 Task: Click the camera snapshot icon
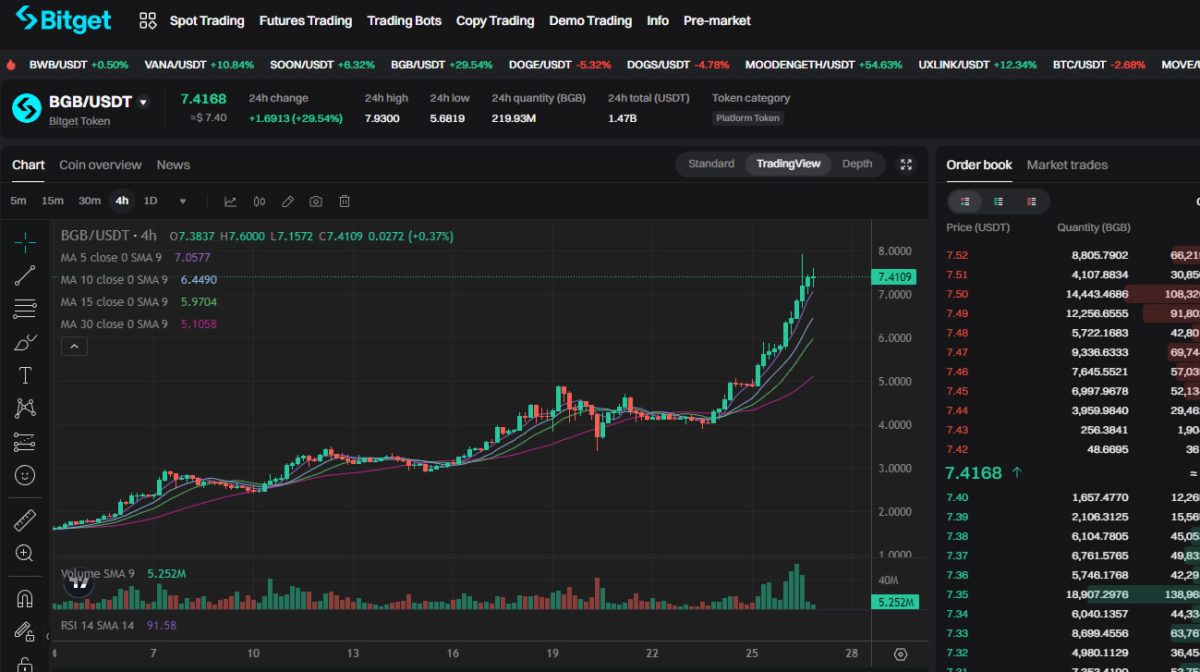point(316,201)
